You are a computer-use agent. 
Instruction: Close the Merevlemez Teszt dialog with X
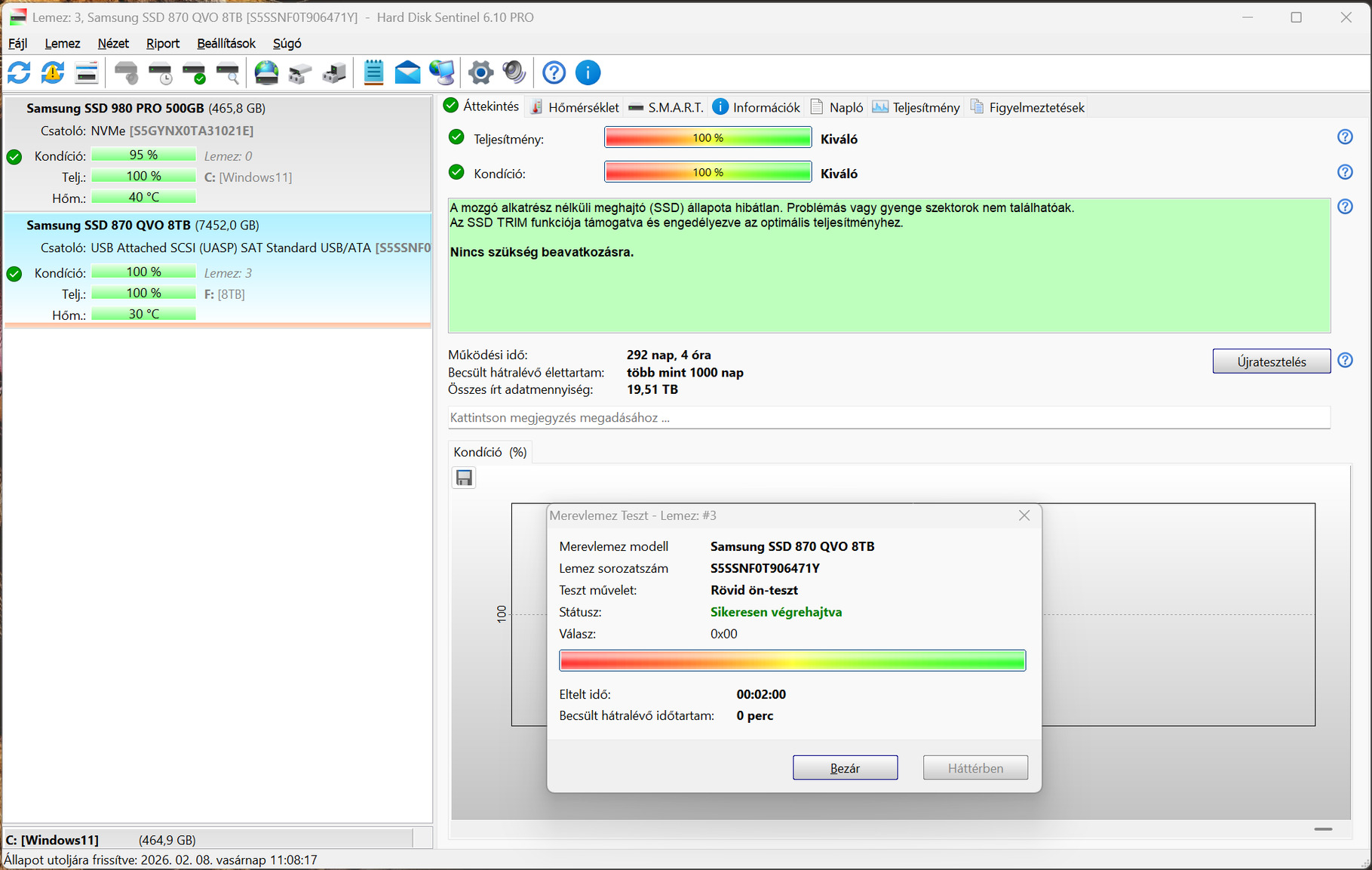[1024, 515]
